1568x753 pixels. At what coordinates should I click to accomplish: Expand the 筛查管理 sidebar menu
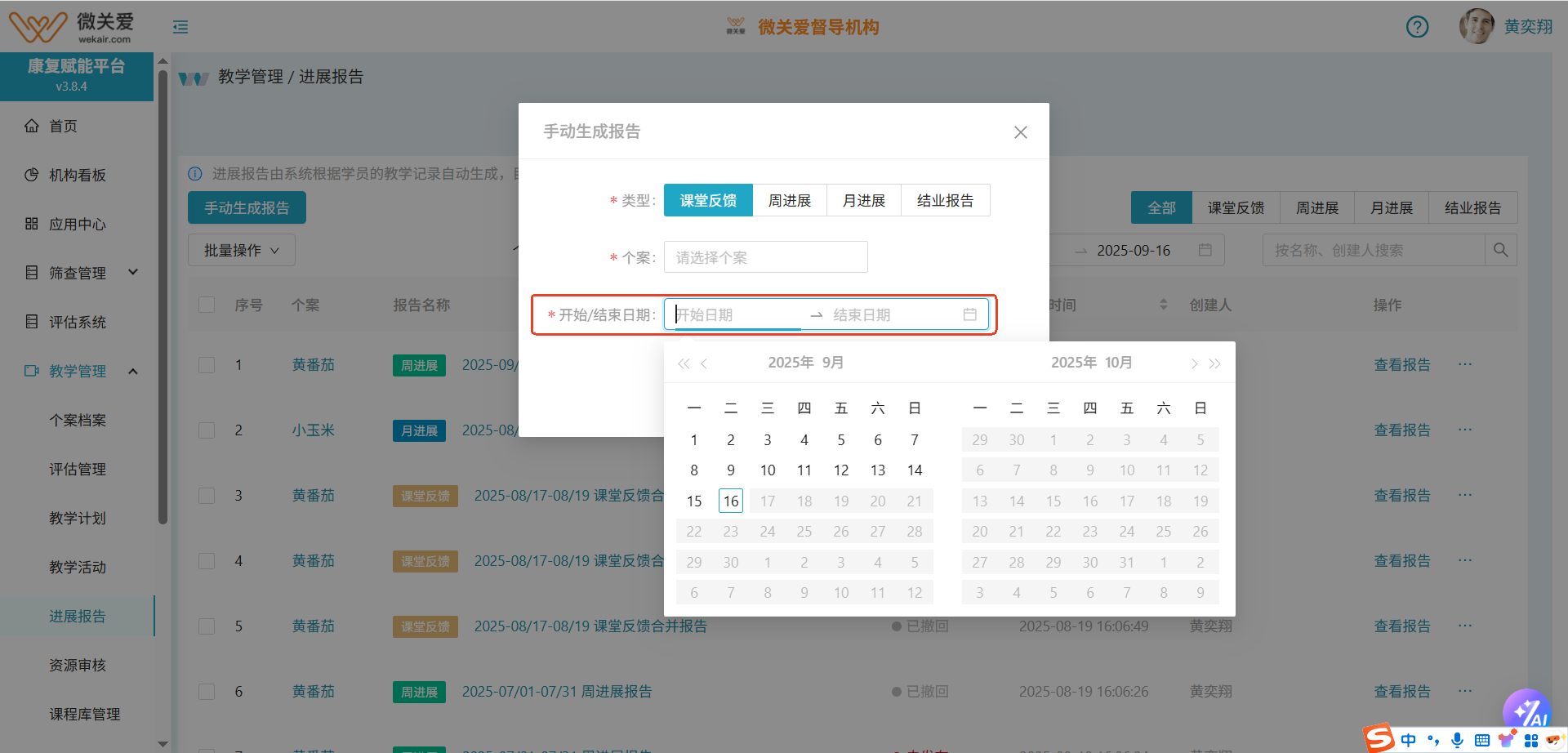(x=78, y=273)
